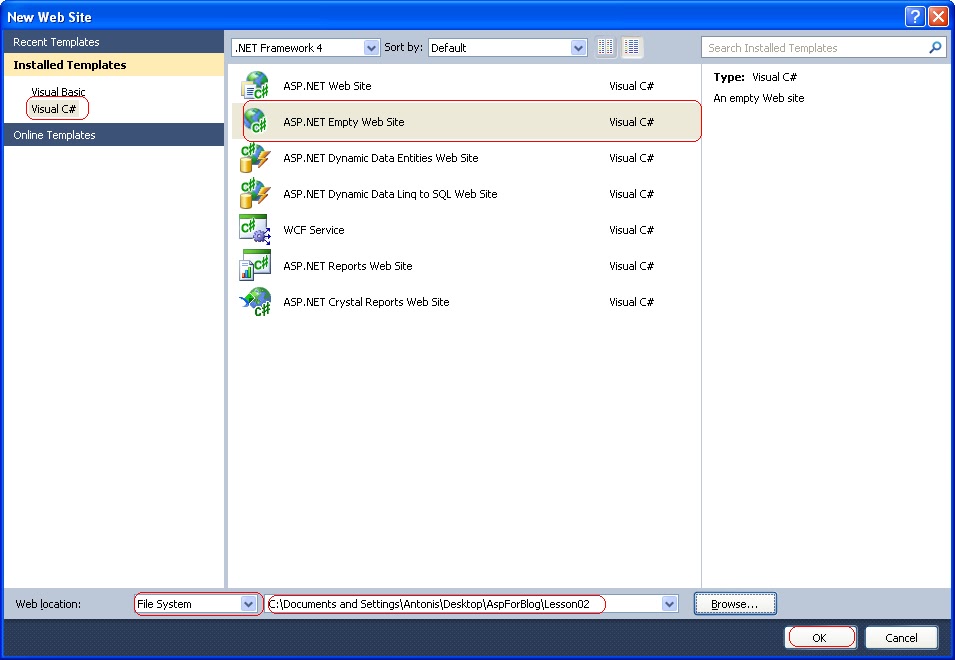
Task: Click the Dynamic Data Linq to SQL icon
Action: click(255, 194)
